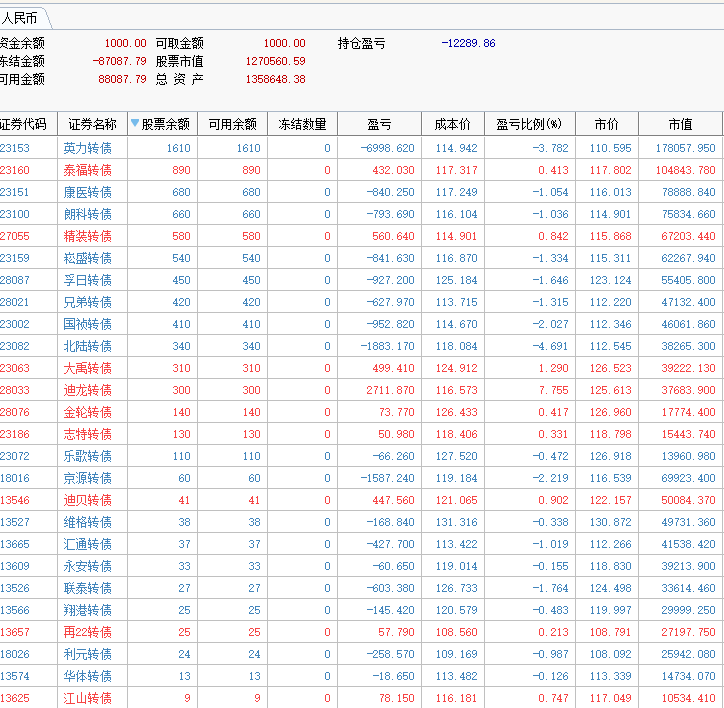Click the 市价 column header
This screenshot has height=708, width=724.
coord(606,124)
